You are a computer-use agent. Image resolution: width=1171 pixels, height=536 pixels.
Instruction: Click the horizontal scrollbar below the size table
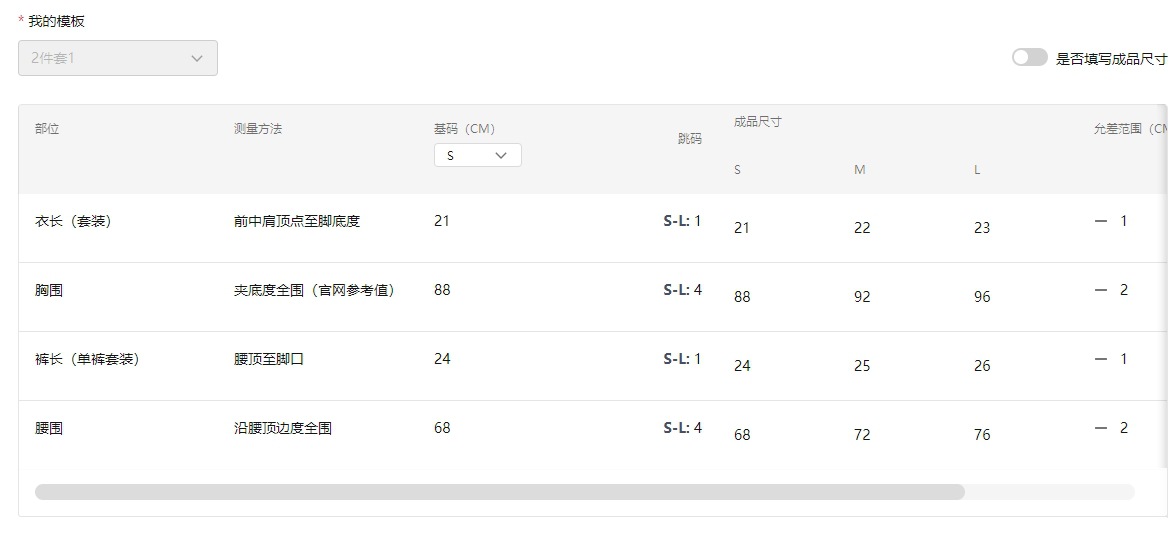point(500,492)
